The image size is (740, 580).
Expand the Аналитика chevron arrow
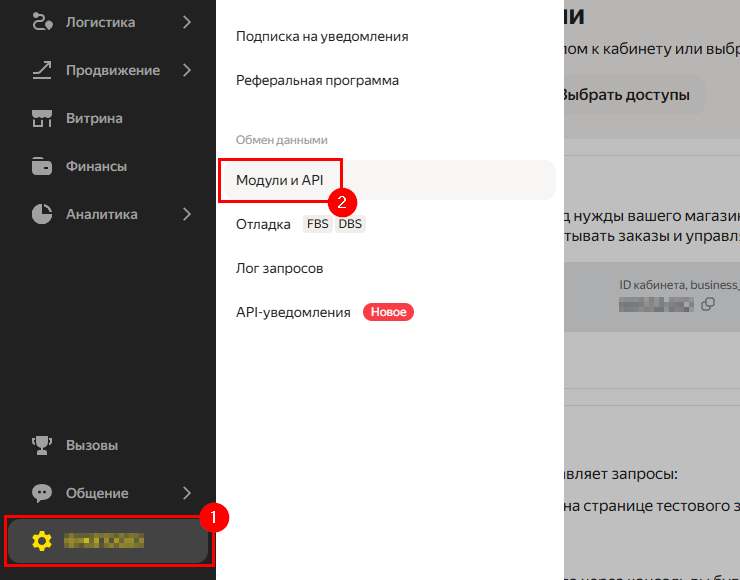187,214
